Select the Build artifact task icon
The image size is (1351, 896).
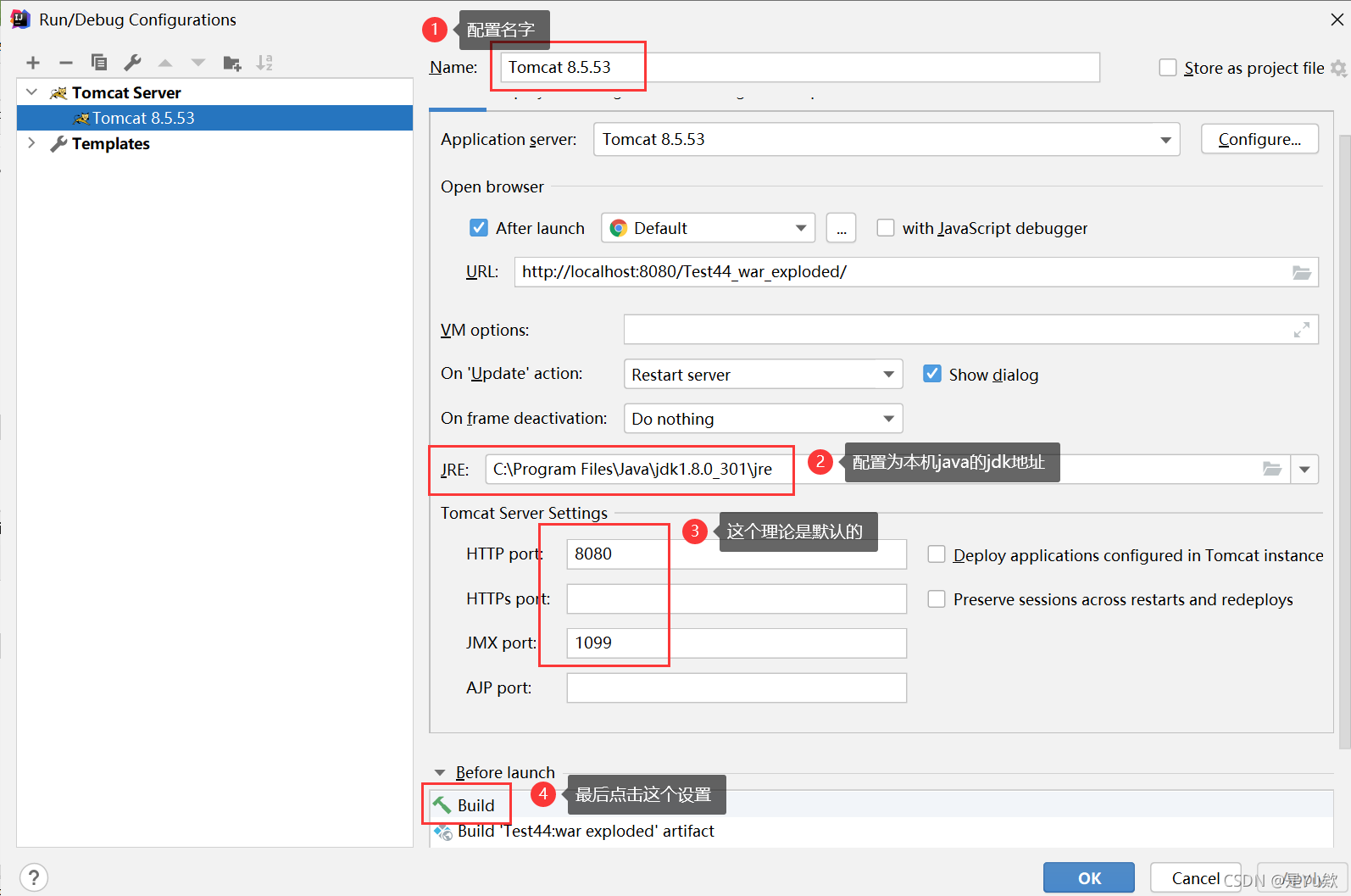pyautogui.click(x=442, y=832)
